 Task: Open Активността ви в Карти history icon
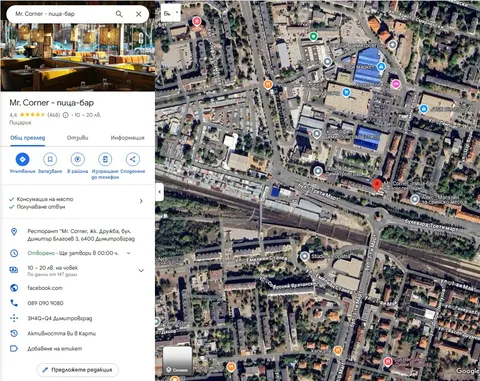14,333
